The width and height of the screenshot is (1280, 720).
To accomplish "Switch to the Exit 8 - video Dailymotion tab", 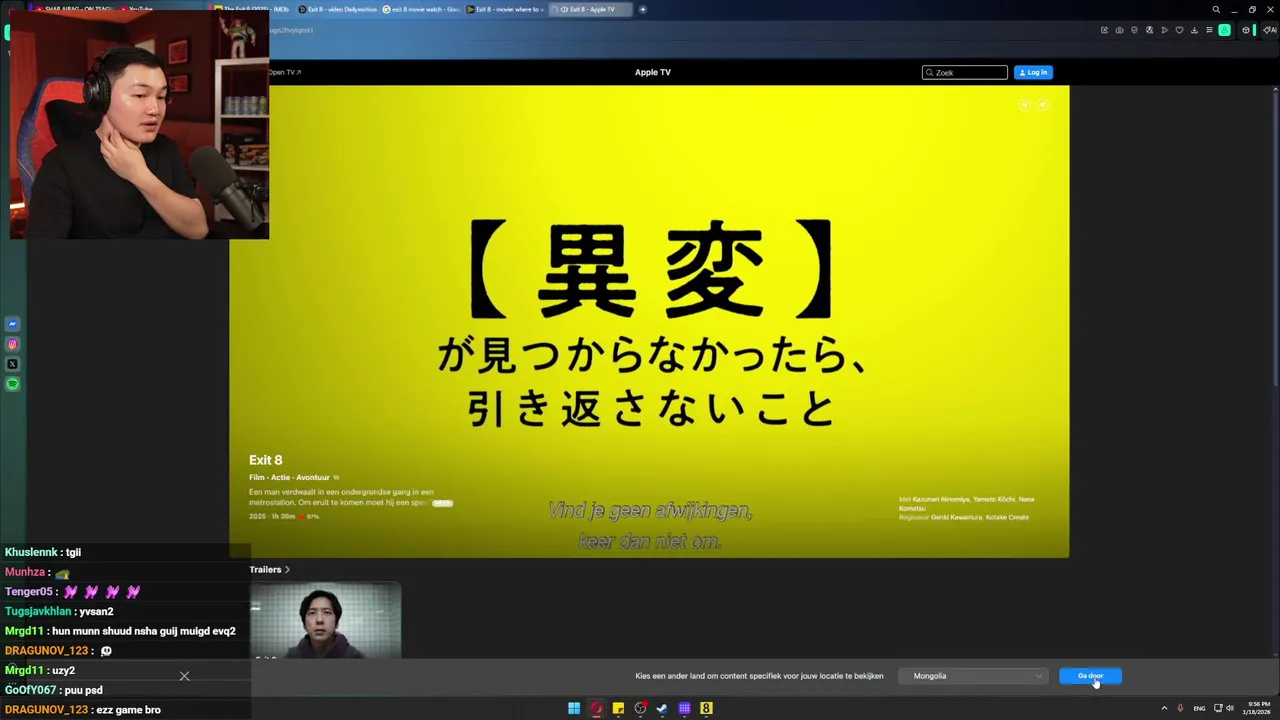I will (x=338, y=9).
